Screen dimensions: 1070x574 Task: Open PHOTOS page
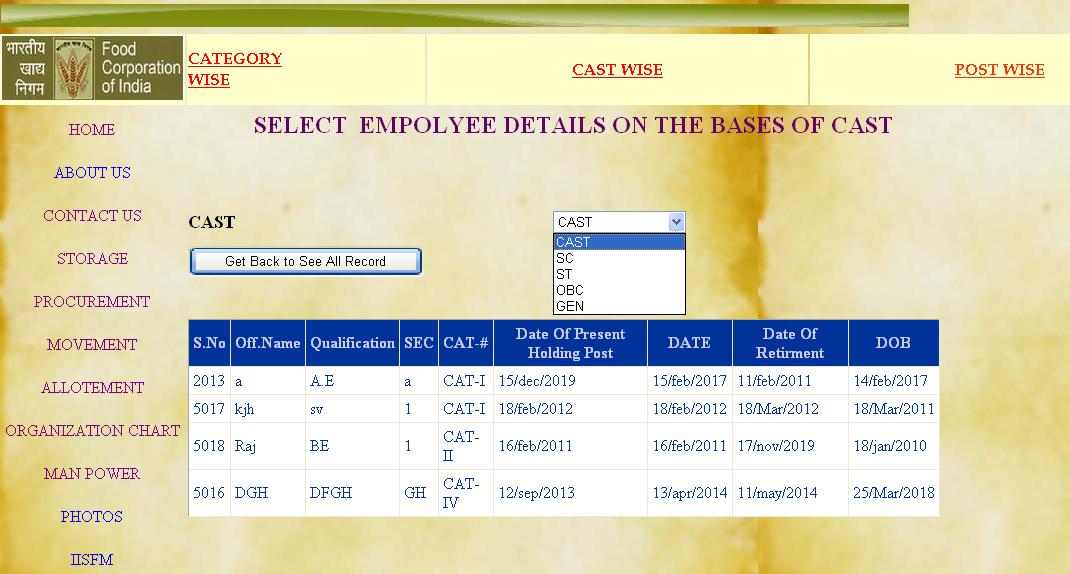point(91,517)
